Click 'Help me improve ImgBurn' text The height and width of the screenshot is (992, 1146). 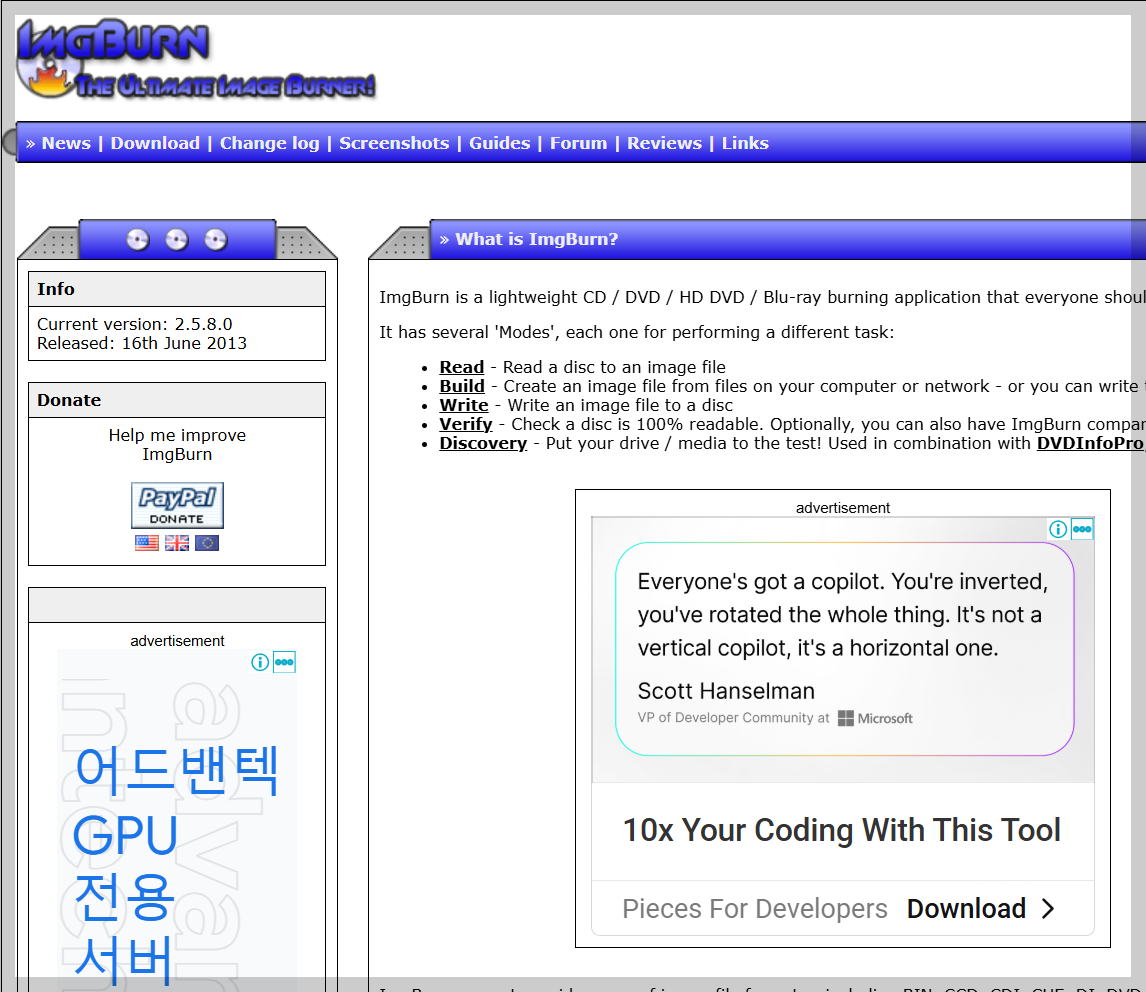pyautogui.click(x=178, y=444)
